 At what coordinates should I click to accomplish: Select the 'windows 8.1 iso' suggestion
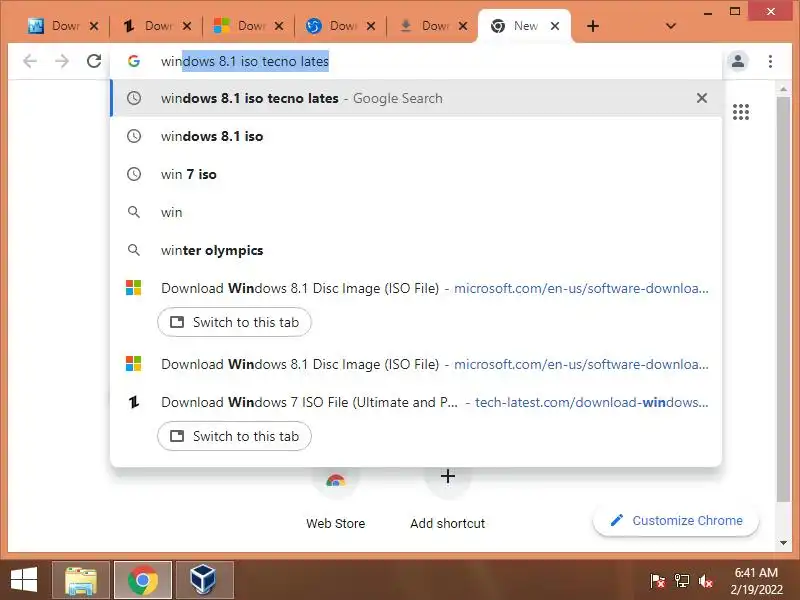416,136
